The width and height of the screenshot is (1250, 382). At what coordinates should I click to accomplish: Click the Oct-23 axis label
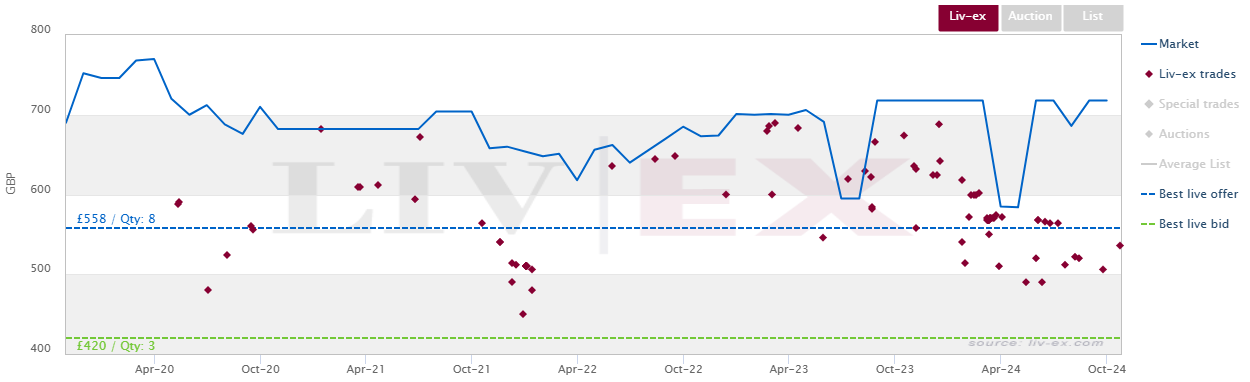[894, 368]
